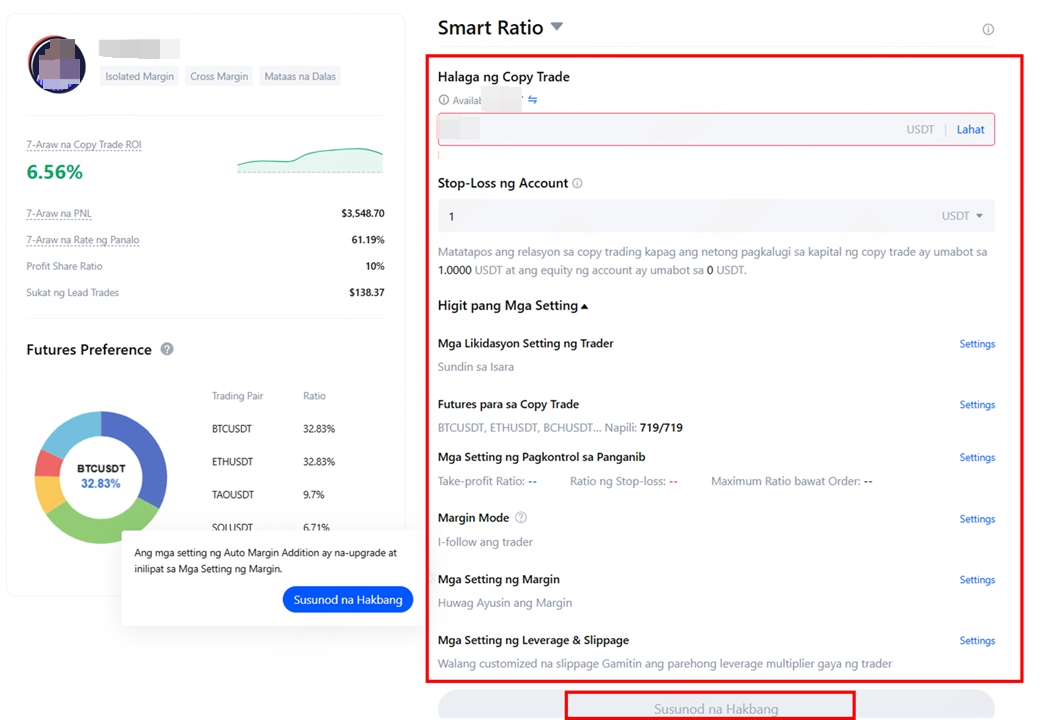Click the blue Susunod na Hakbang button
Screen dimensions: 1058x720
click(x=348, y=600)
